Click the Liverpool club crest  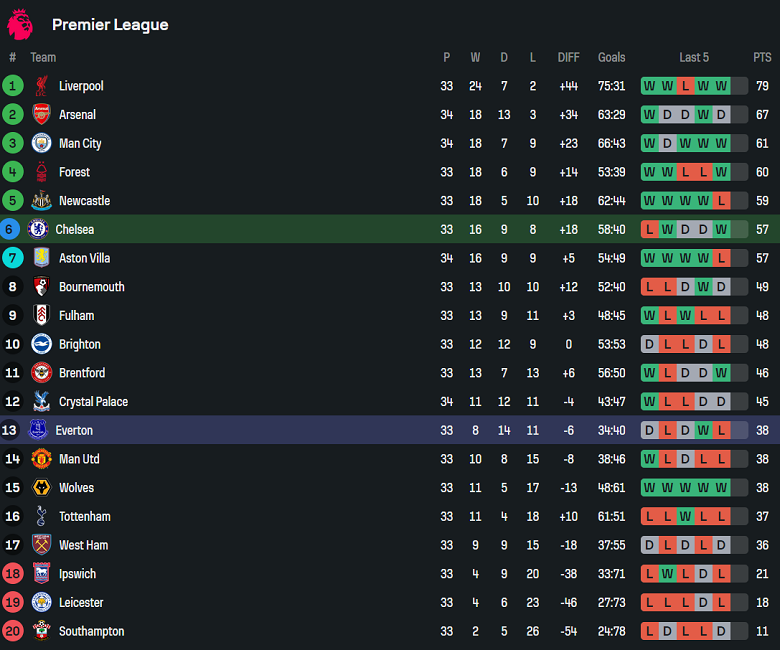(41, 86)
